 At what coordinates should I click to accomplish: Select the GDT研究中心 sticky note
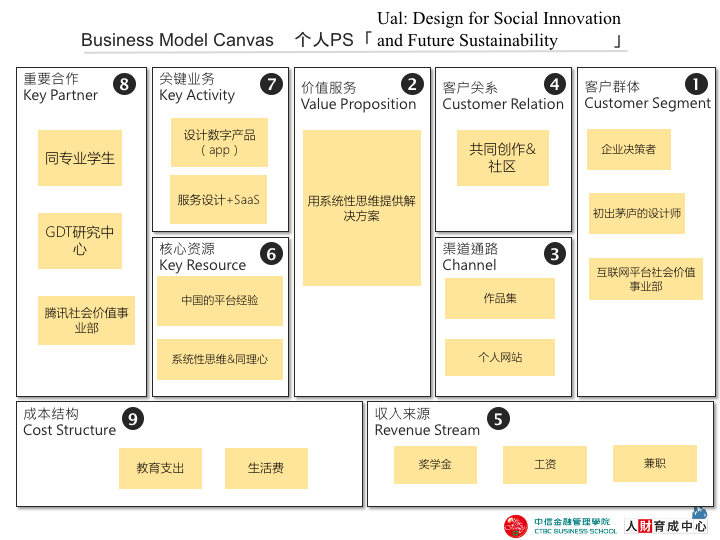pos(80,241)
